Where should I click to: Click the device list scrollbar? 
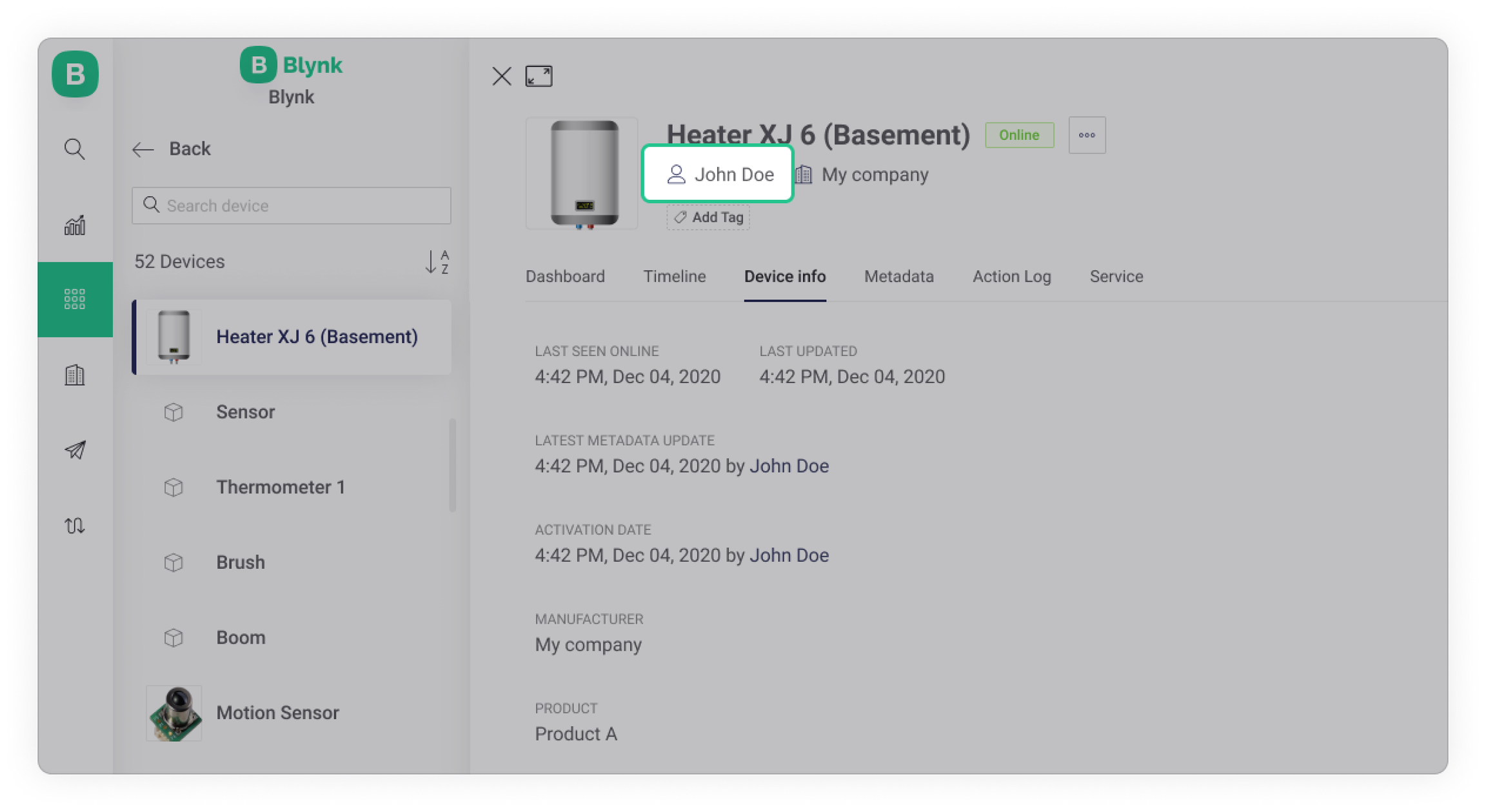coord(452,465)
